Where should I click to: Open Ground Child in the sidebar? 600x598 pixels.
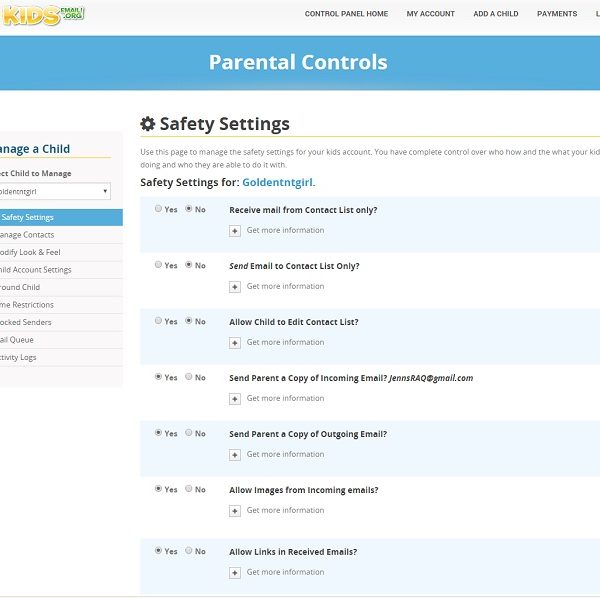click(61, 287)
